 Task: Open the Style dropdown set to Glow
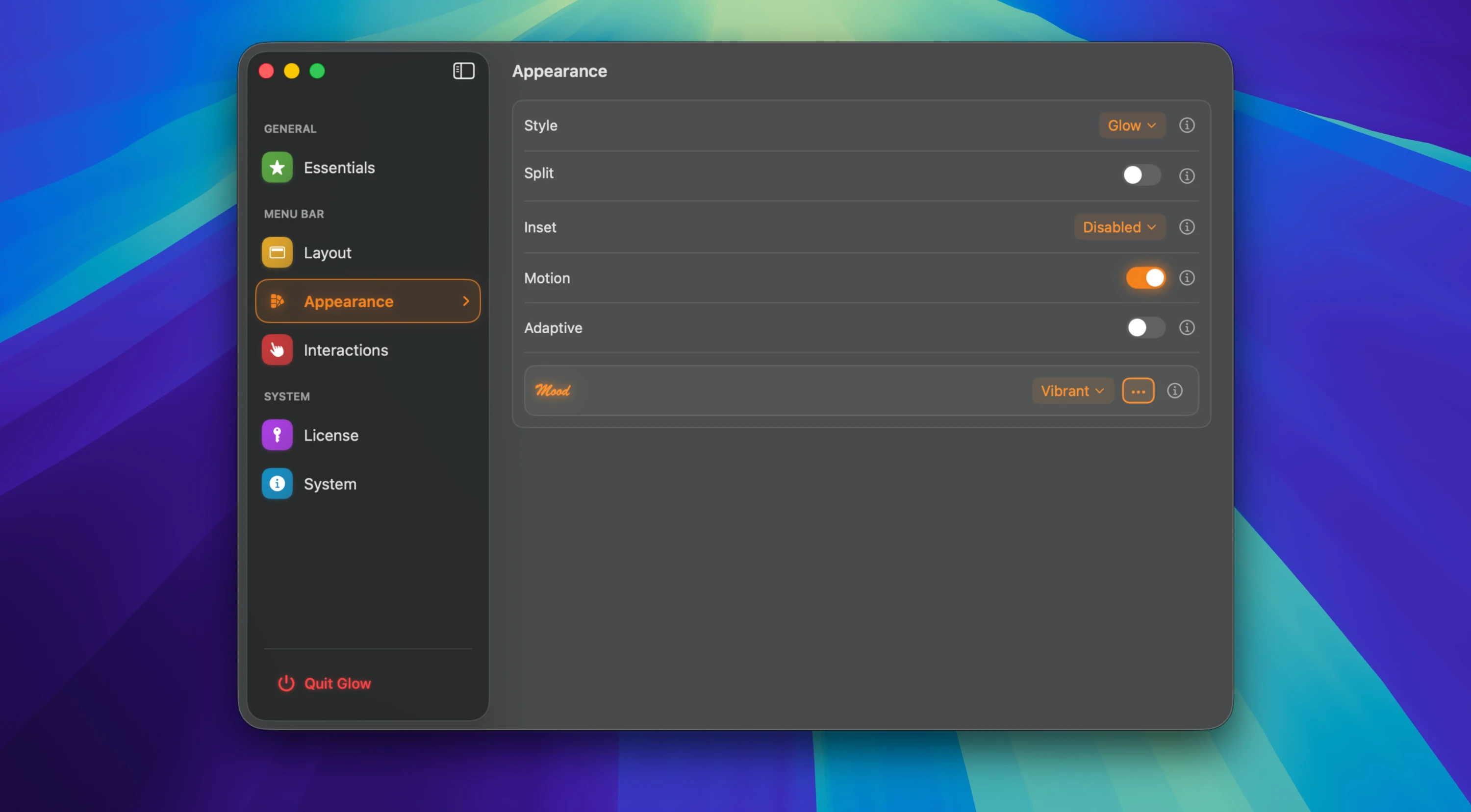[1132, 125]
